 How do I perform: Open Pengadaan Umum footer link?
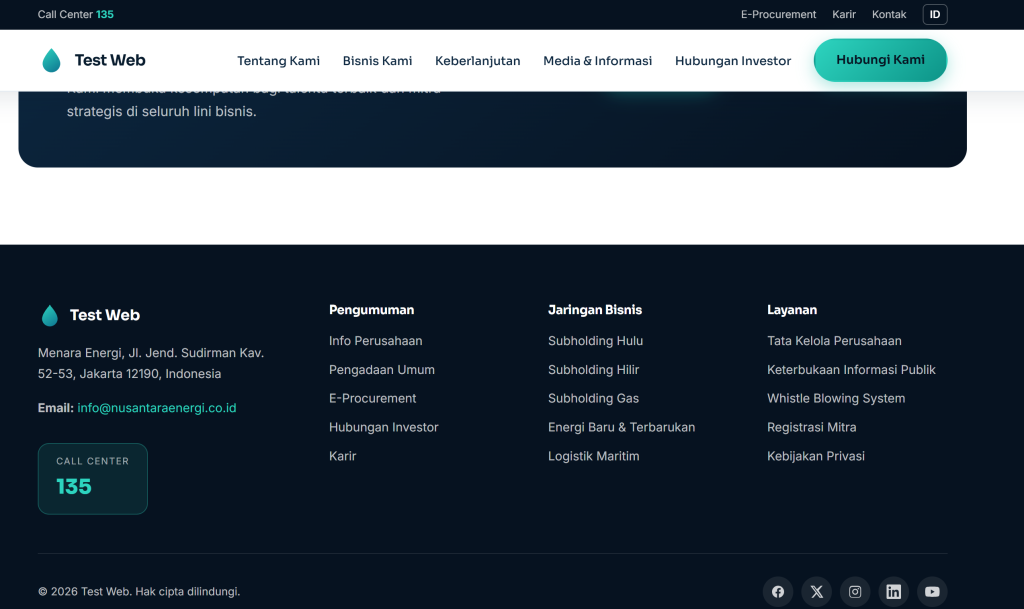(x=381, y=369)
